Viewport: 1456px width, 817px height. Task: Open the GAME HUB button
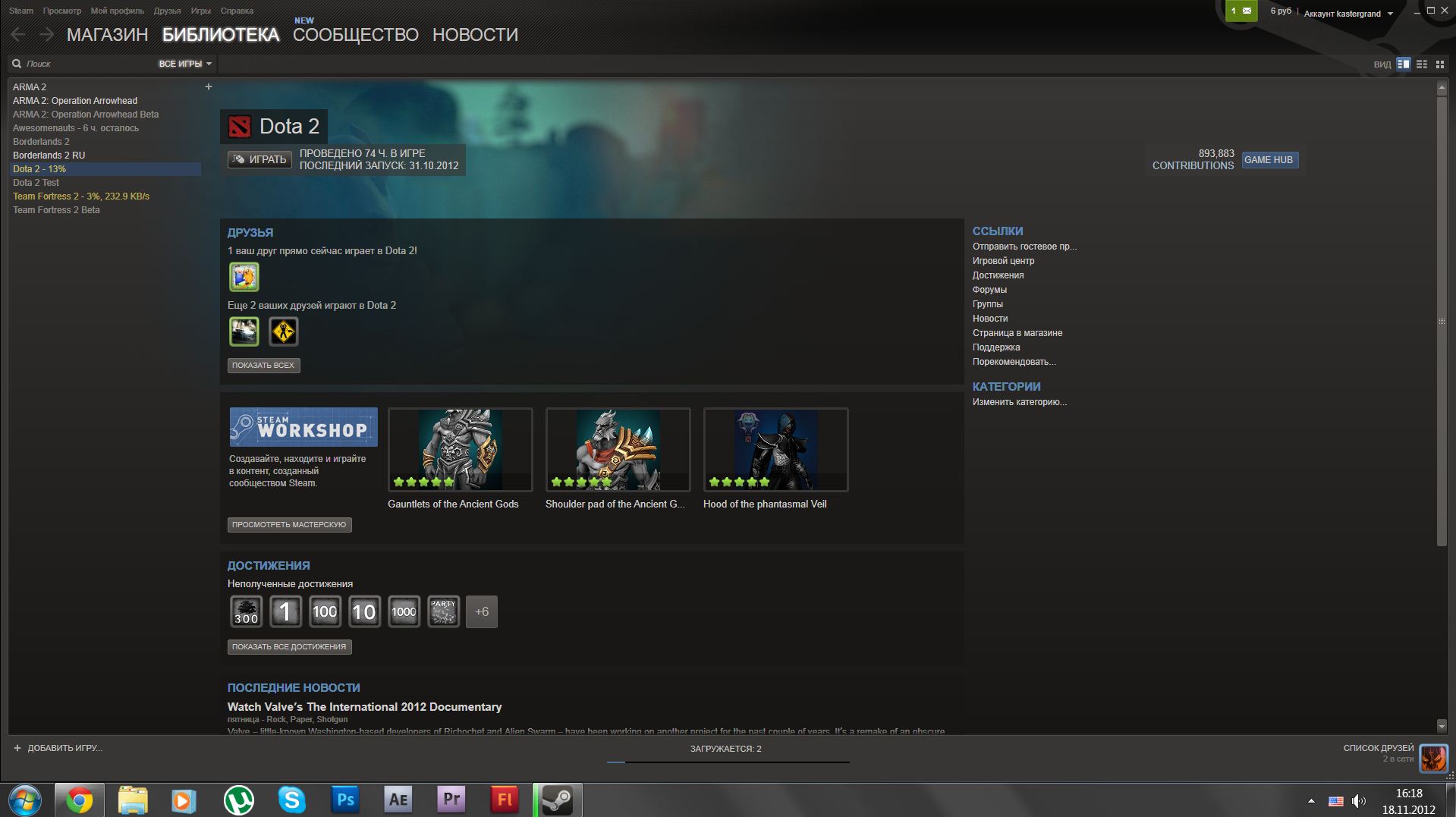coord(1269,160)
